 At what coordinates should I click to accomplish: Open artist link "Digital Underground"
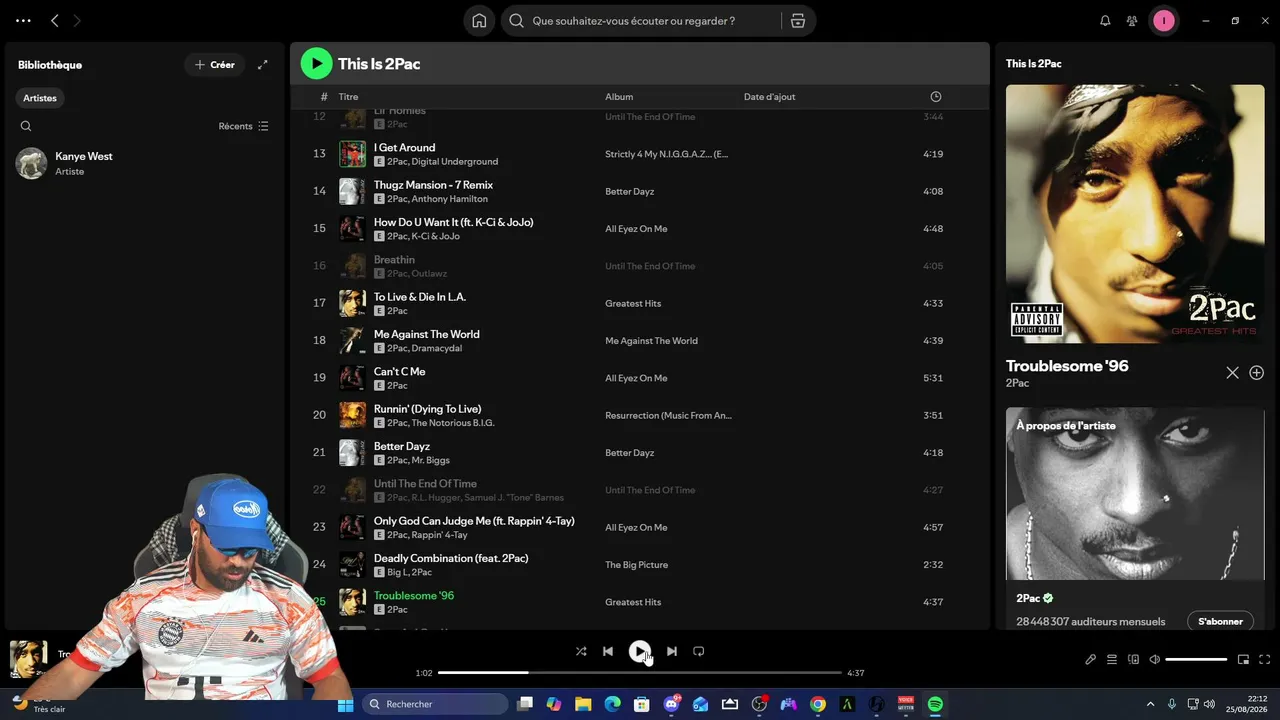click(455, 161)
